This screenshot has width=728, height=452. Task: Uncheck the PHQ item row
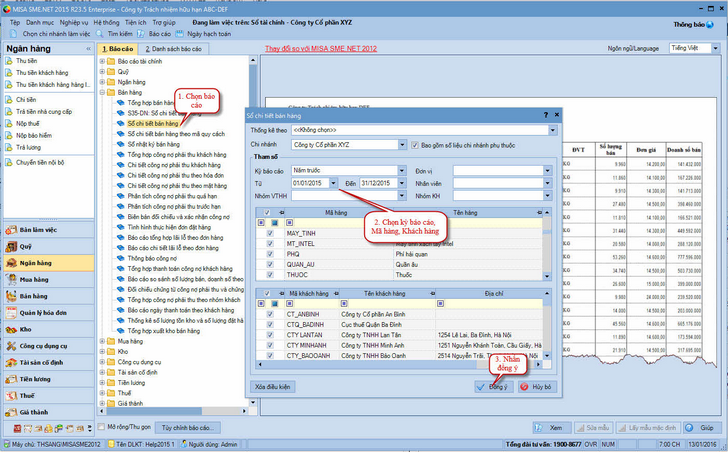(x=270, y=254)
